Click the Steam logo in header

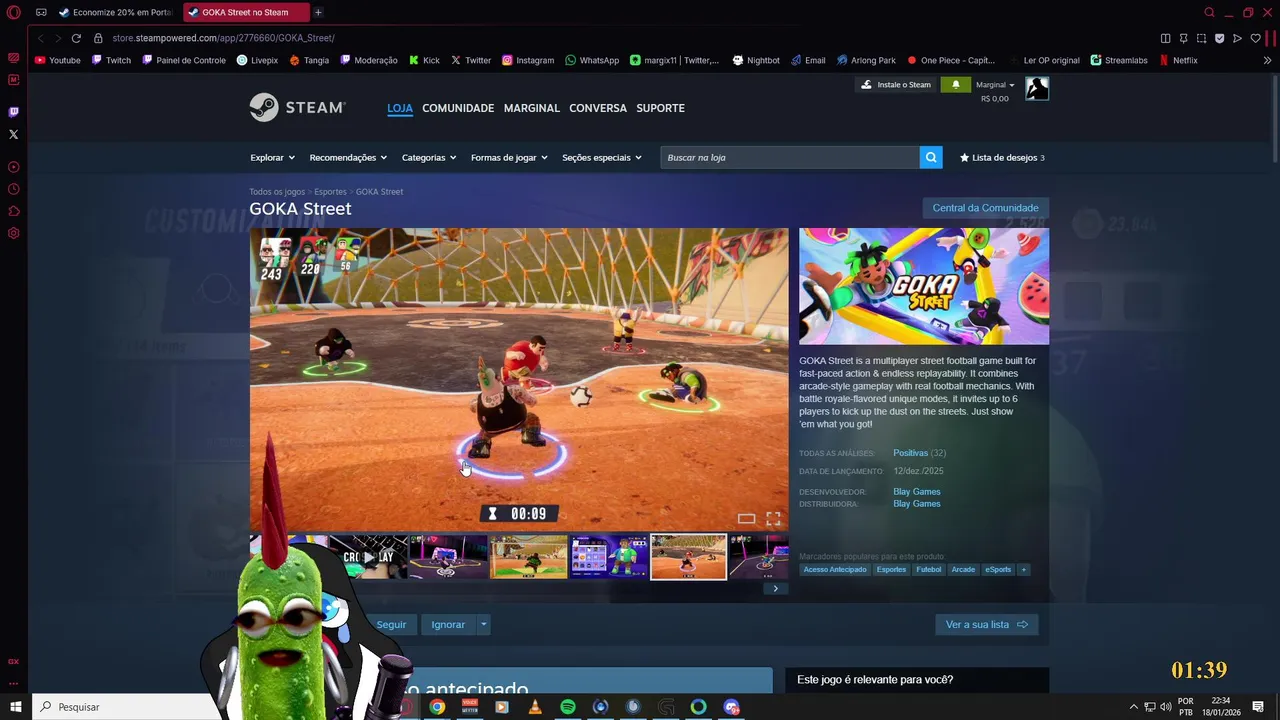point(297,107)
